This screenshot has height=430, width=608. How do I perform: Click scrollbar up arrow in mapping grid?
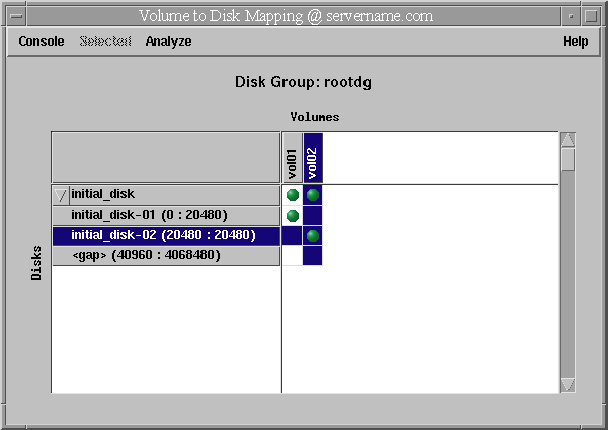tap(568, 140)
